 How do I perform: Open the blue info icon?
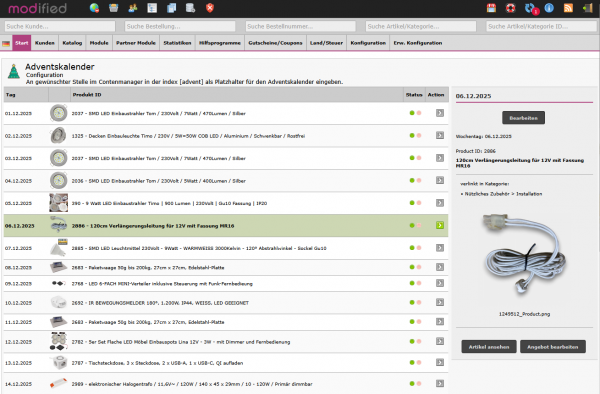(x=549, y=8)
